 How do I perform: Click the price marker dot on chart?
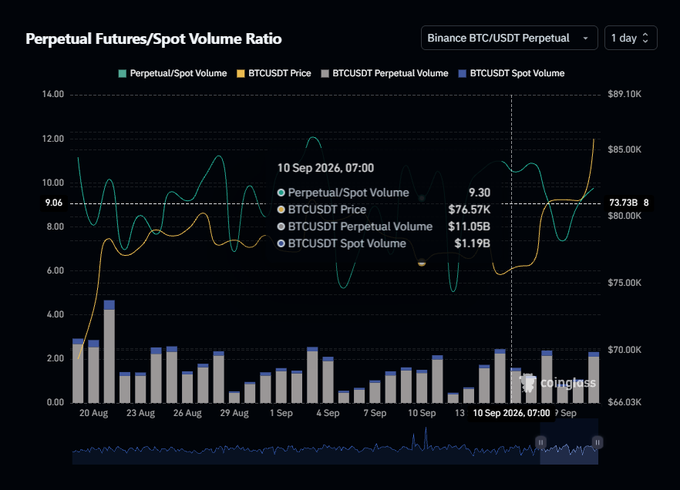pyautogui.click(x=422, y=263)
